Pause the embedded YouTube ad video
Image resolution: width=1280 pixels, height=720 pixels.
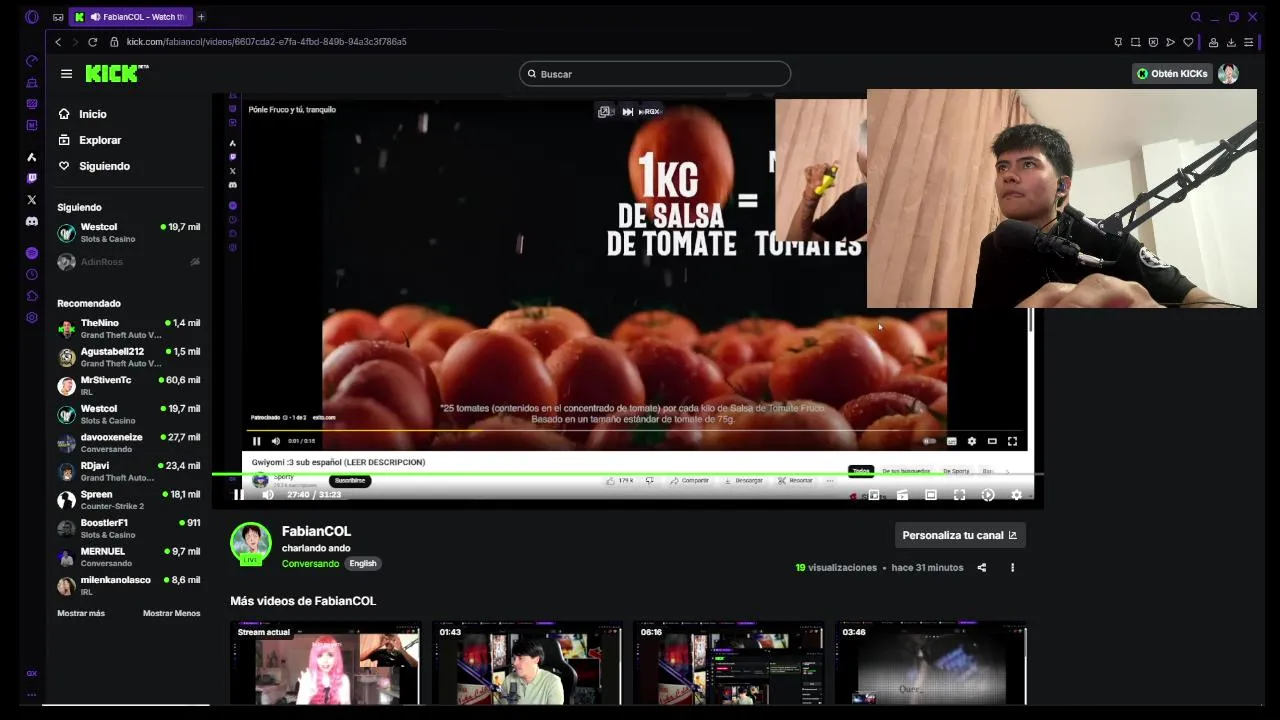(256, 441)
